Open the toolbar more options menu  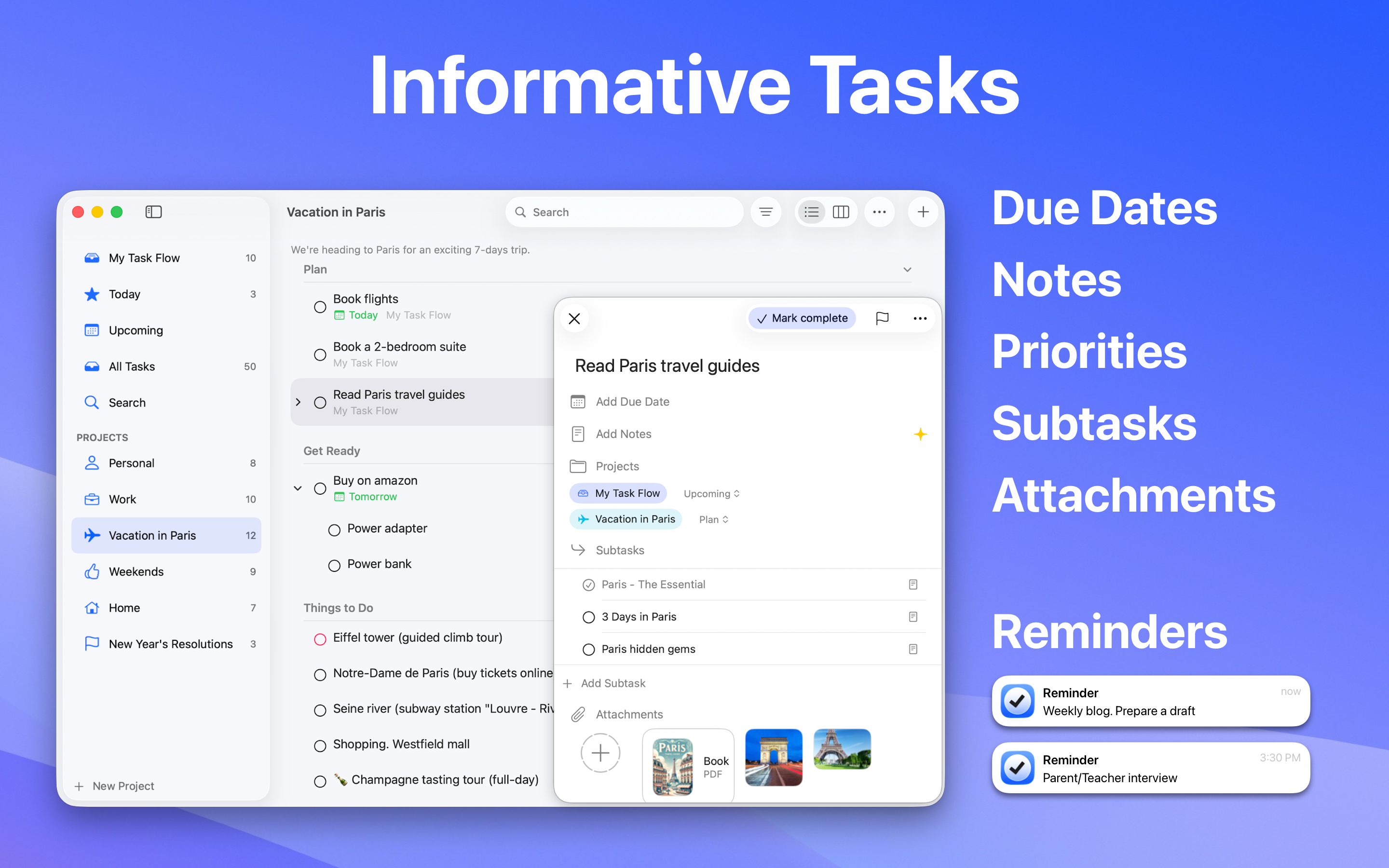[879, 212]
